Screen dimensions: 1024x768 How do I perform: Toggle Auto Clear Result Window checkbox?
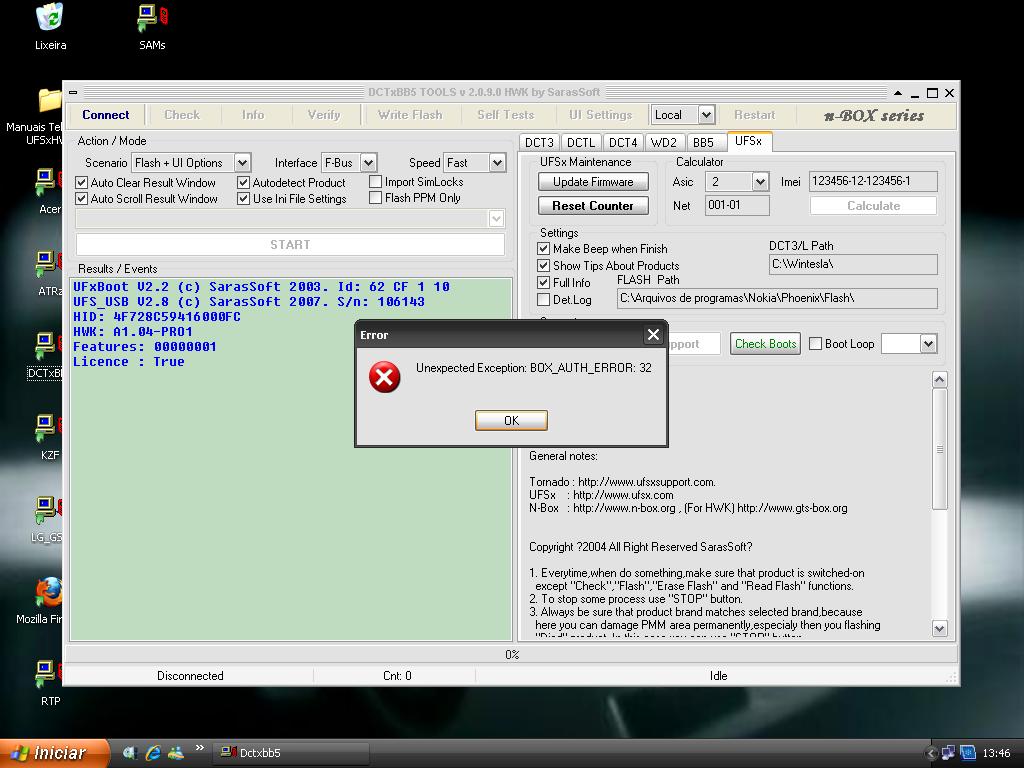click(x=82, y=183)
